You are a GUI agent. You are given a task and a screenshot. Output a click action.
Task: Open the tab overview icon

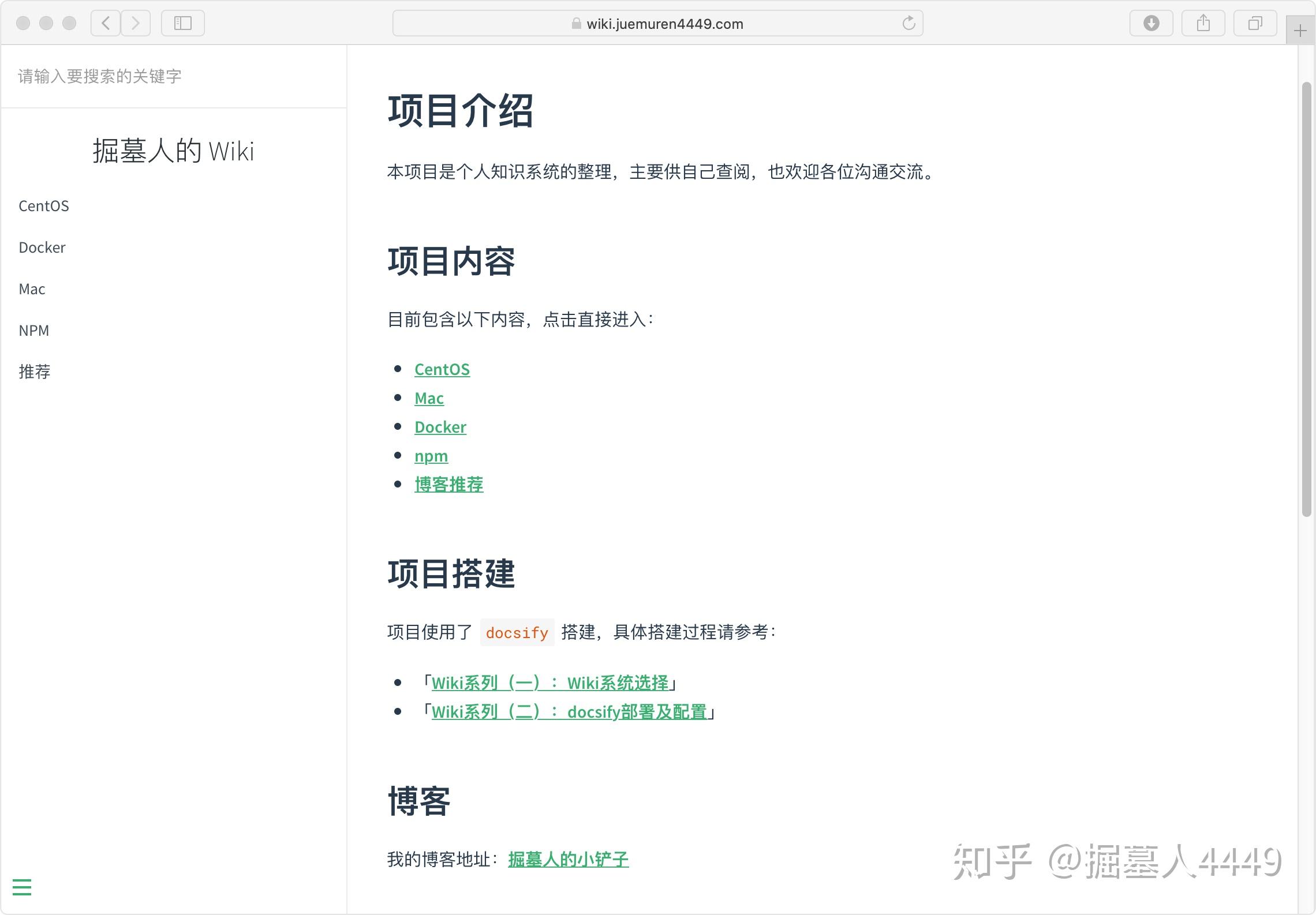coord(1254,23)
